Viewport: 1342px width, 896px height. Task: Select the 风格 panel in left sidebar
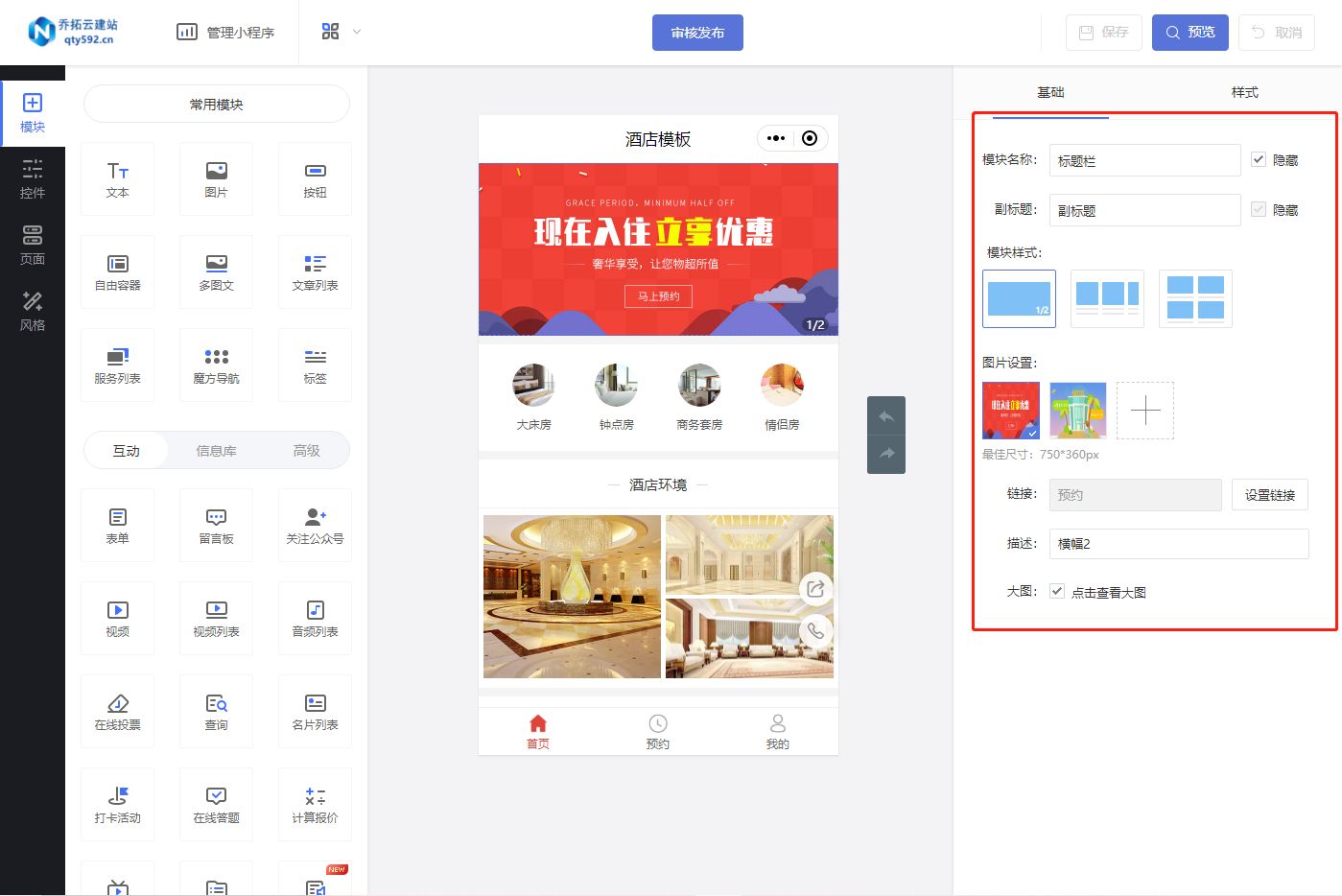tap(33, 312)
